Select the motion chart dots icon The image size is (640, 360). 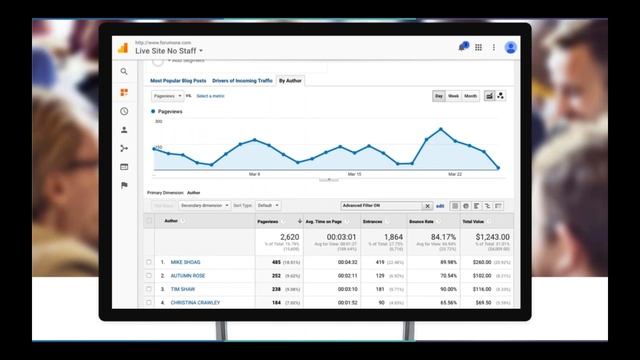click(x=500, y=96)
